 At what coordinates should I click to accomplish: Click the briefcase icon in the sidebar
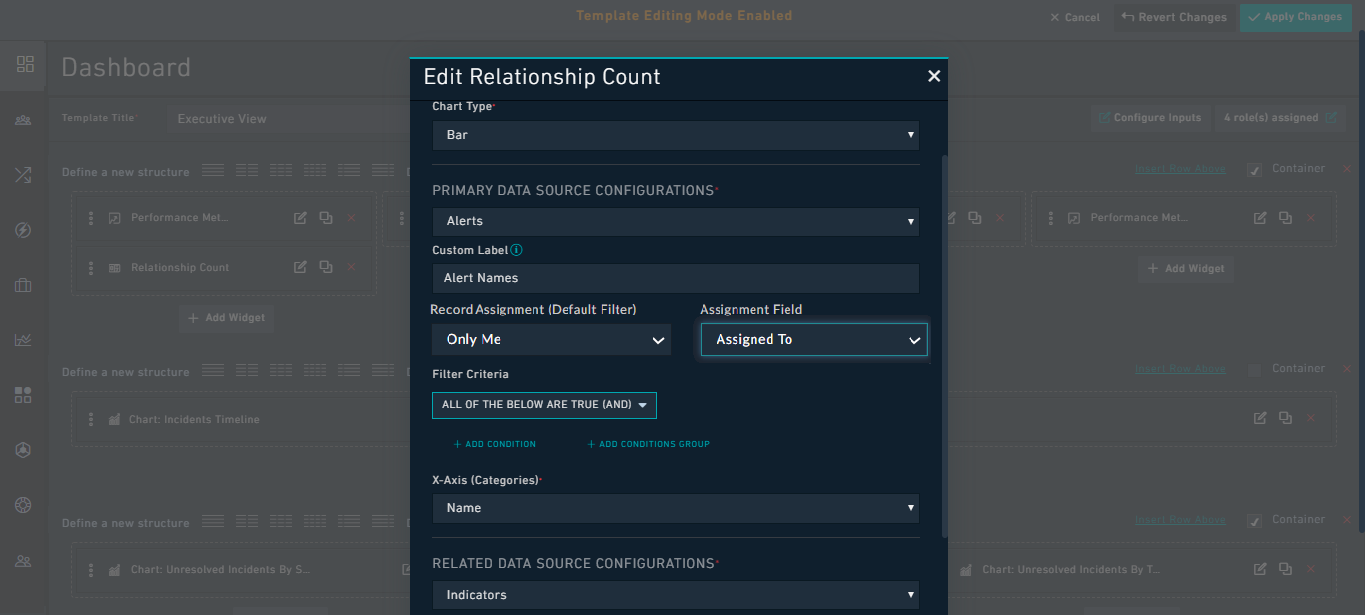point(22,284)
